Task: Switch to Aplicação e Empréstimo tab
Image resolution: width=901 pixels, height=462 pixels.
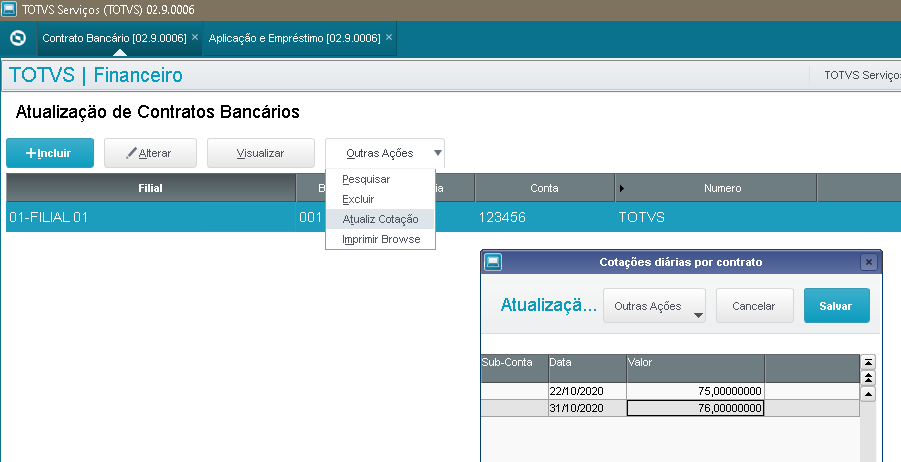Action: [294, 37]
